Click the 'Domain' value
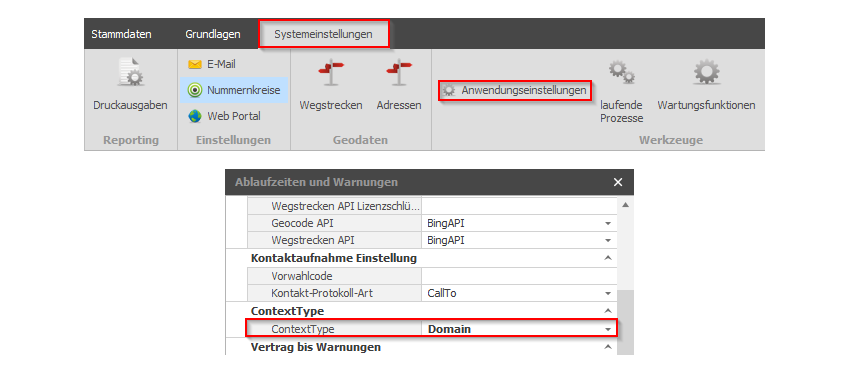The width and height of the screenshot is (850, 385). (x=449, y=329)
